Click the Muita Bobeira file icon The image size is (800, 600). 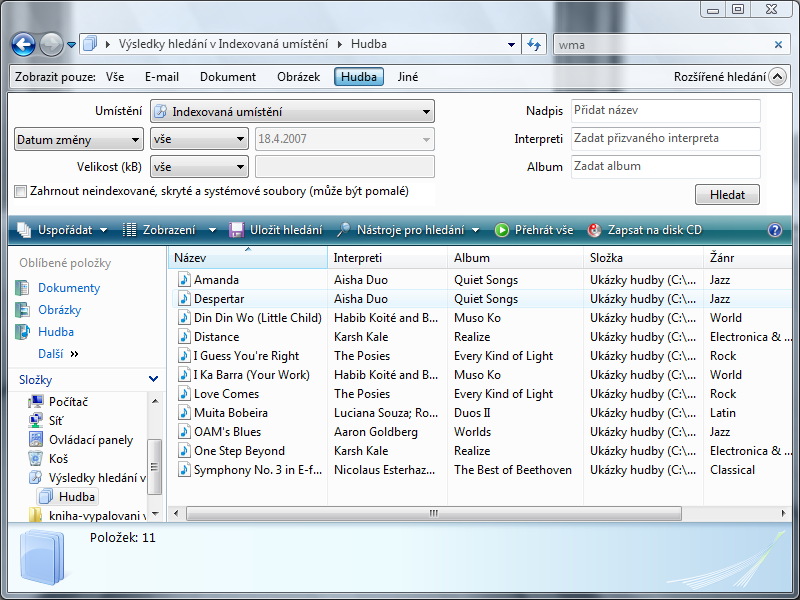click(x=184, y=413)
